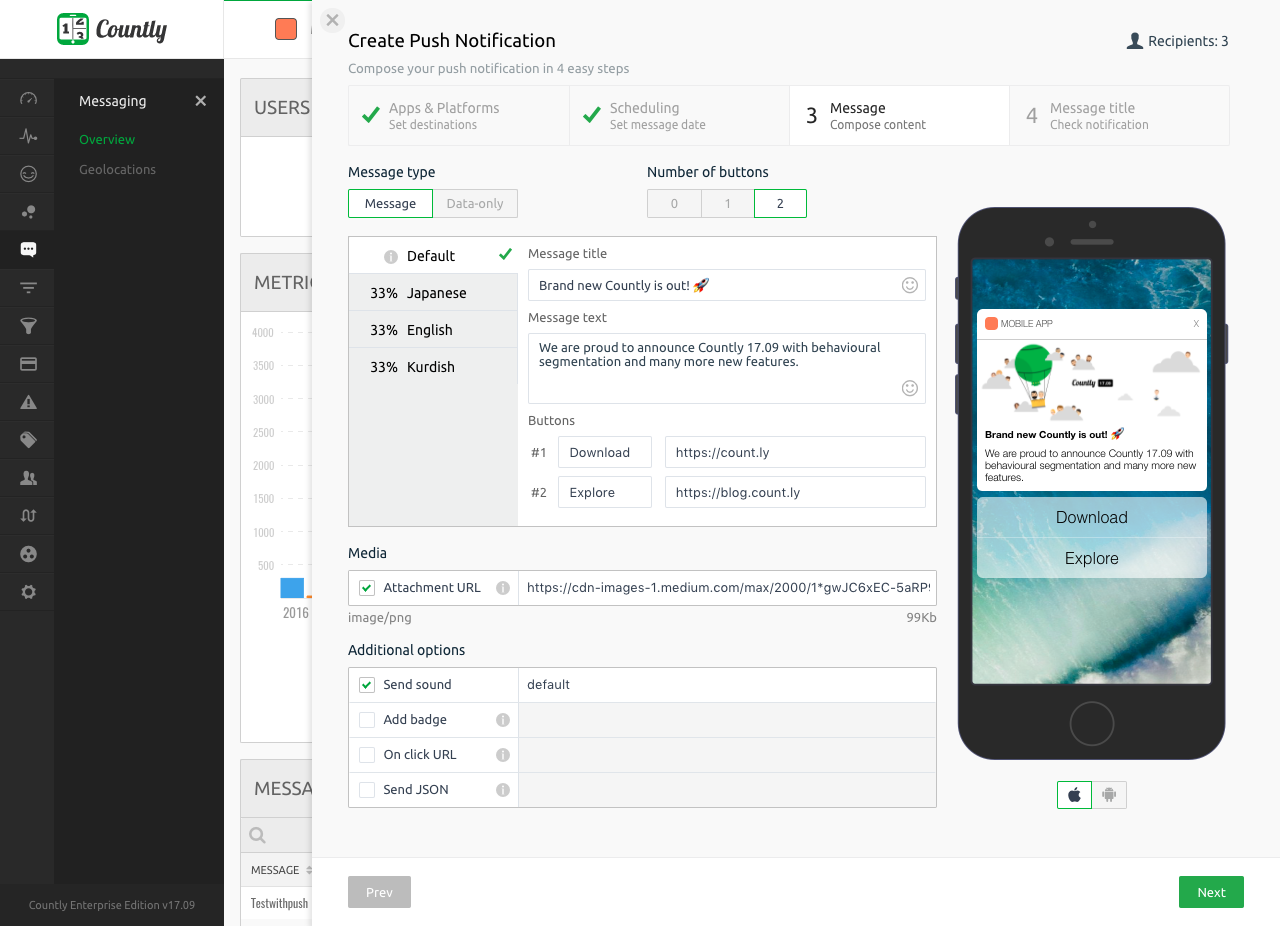The image size is (1280, 926).
Task: Click the Next button
Action: pyautogui.click(x=1211, y=892)
